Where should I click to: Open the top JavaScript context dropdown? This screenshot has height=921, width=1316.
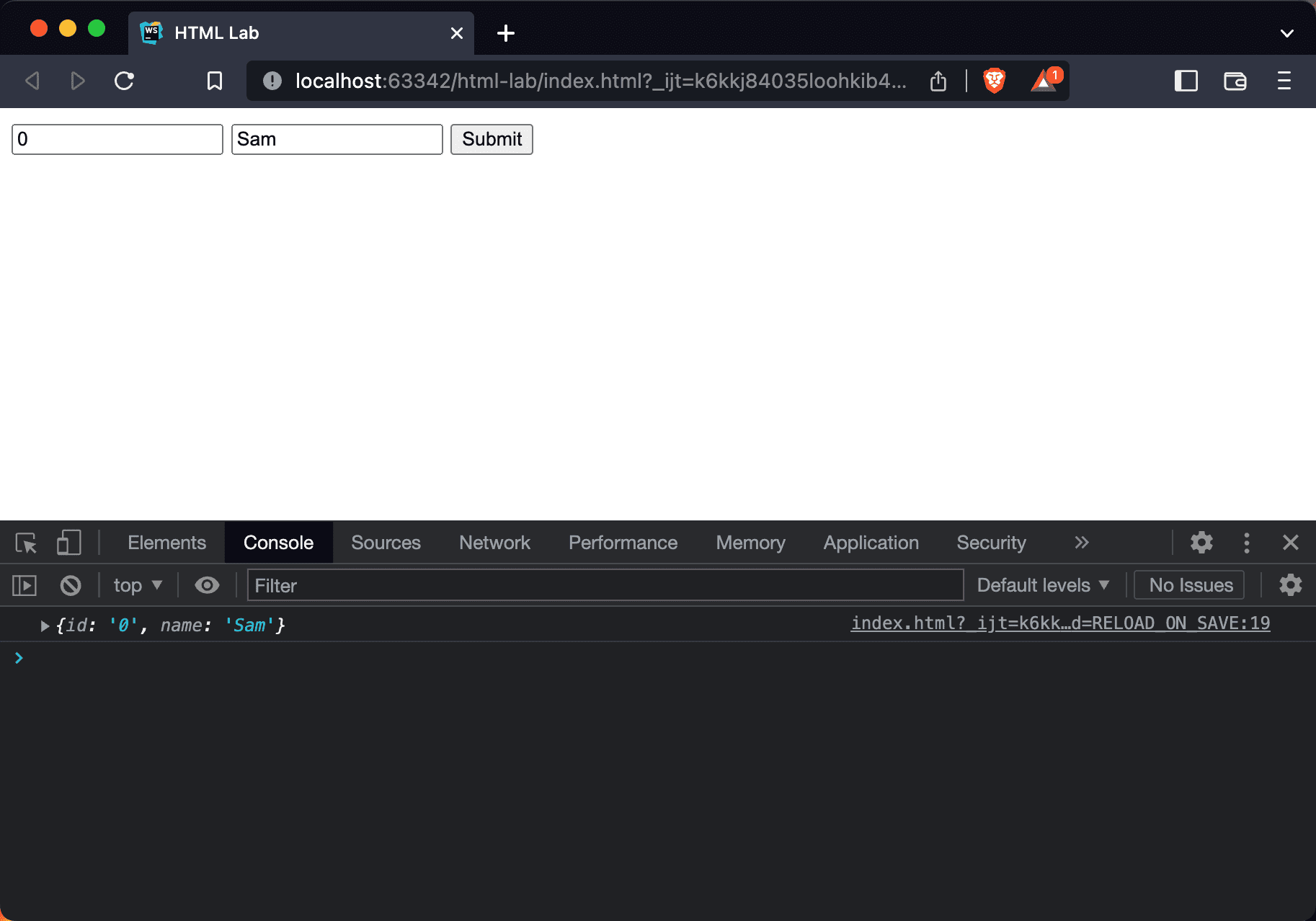137,585
